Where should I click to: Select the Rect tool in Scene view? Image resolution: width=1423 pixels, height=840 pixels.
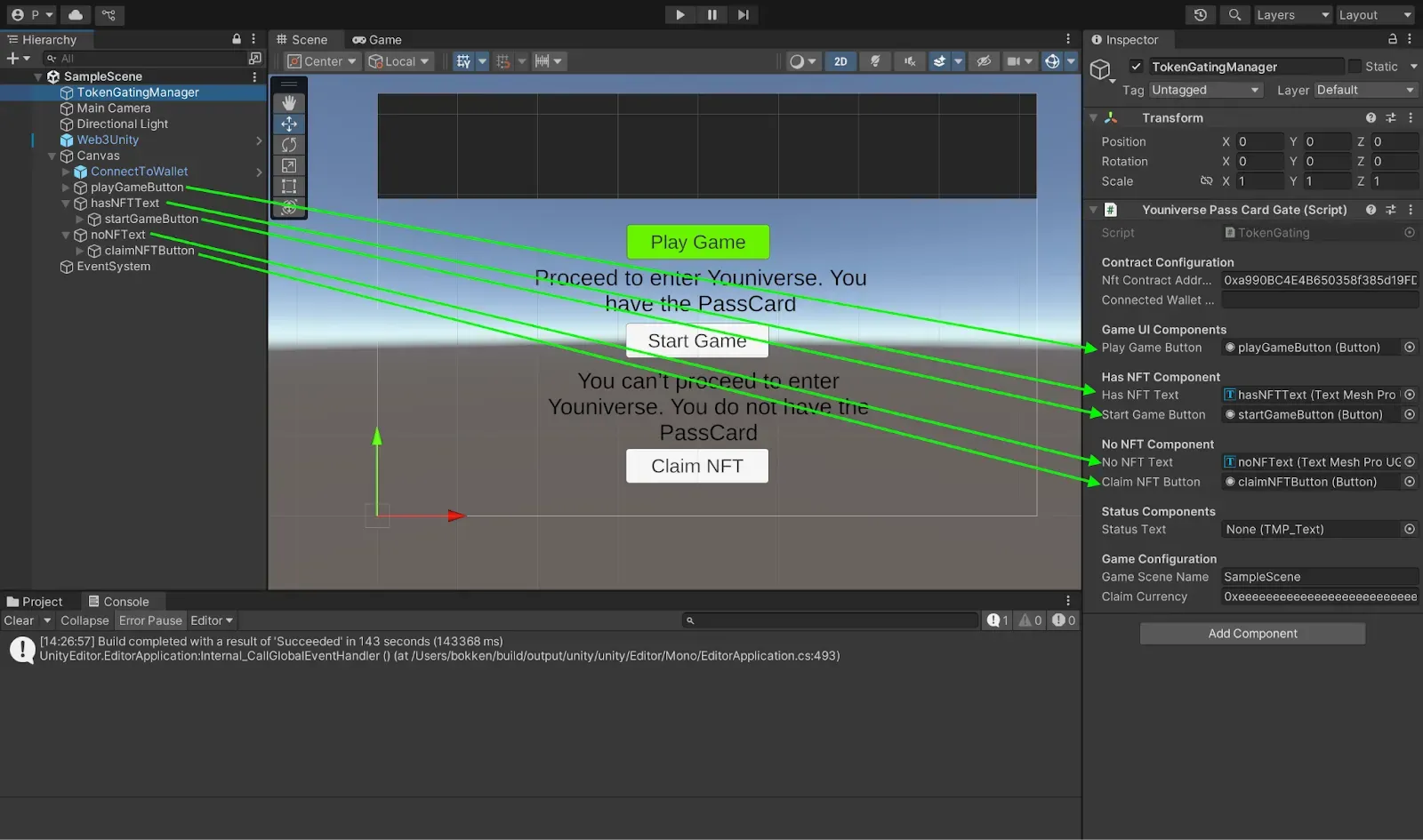click(x=289, y=186)
